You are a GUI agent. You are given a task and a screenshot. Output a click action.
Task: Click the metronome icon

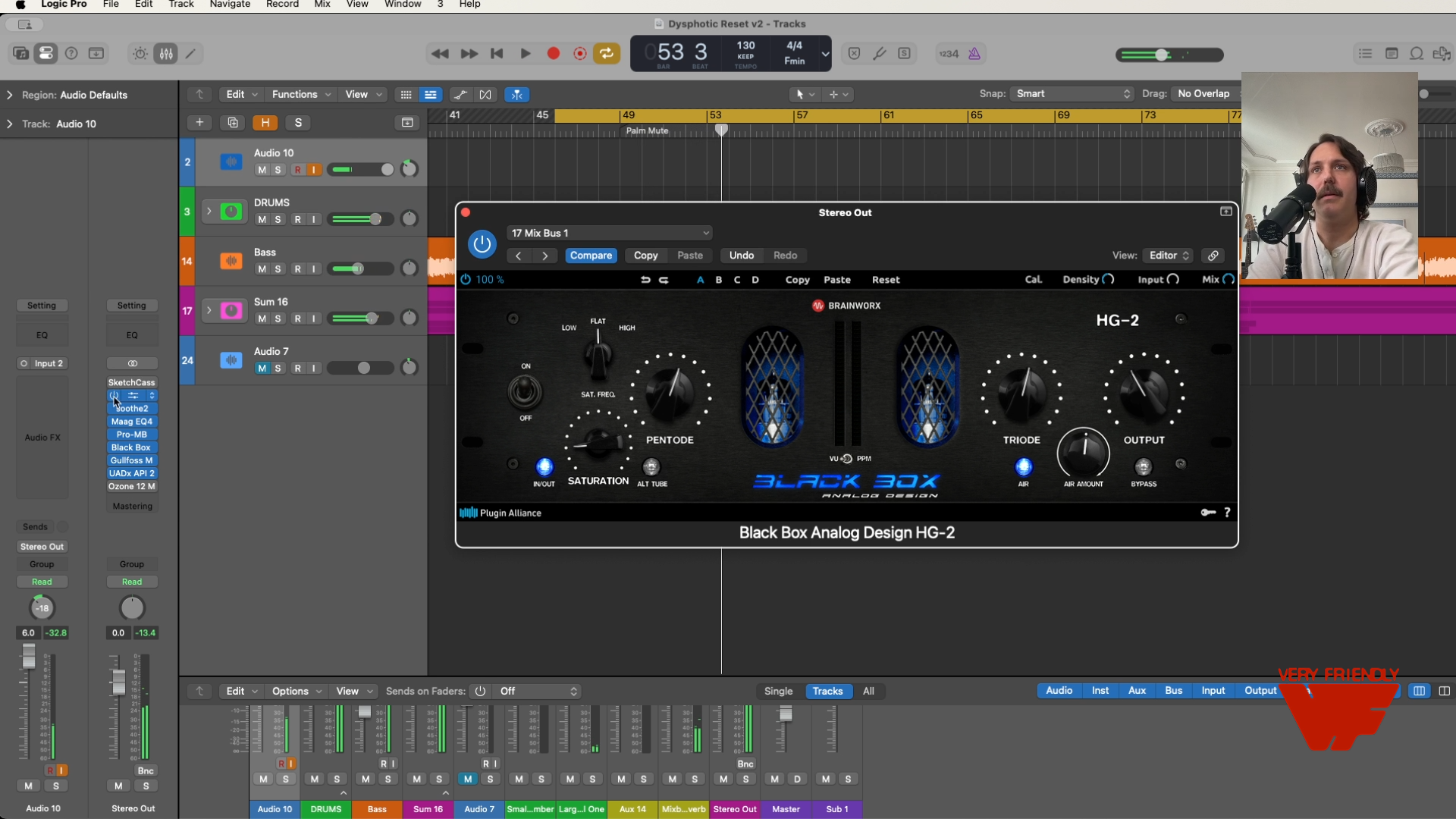coord(974,54)
